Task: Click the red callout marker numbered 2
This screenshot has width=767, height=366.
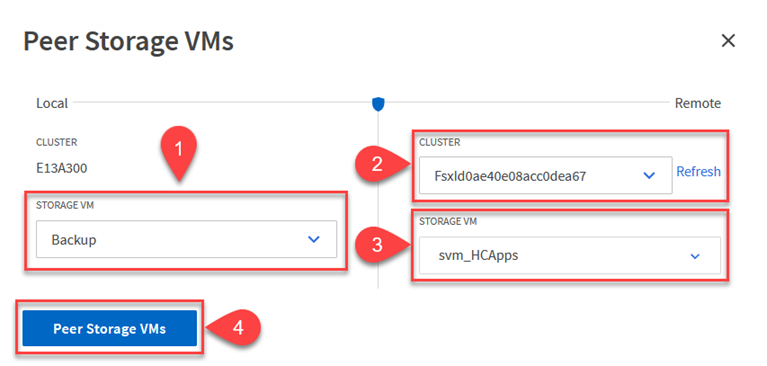Action: pos(376,165)
